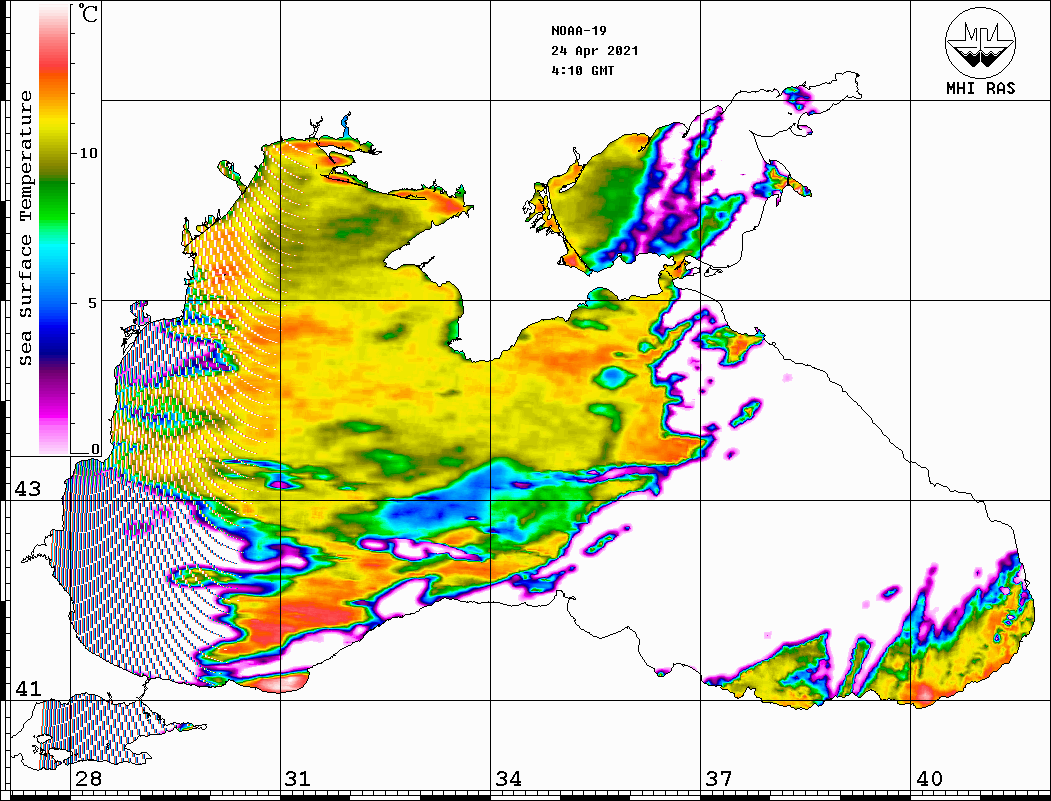This screenshot has width=1051, height=801.
Task: Click the "10" tick on temperature scale
Action: point(88,153)
